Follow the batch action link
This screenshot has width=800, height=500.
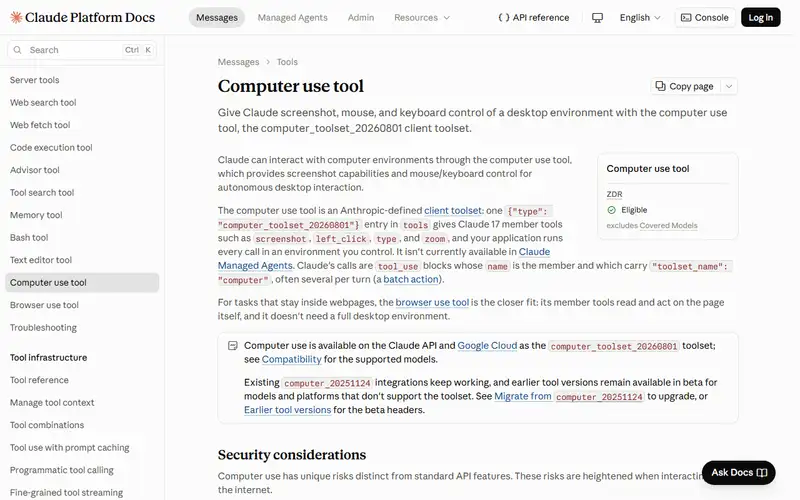click(x=411, y=279)
